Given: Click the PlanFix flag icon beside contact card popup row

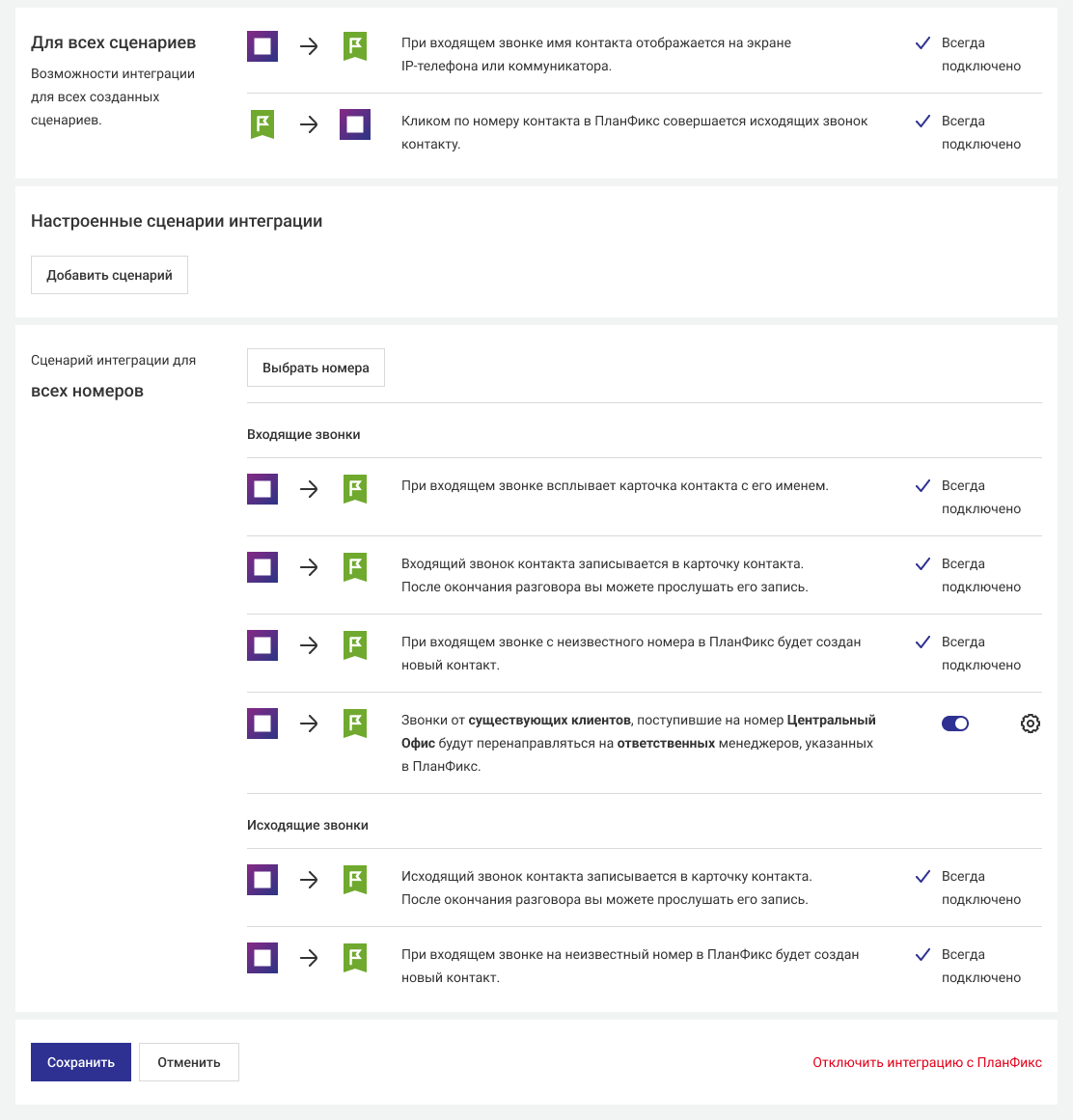Looking at the screenshot, I should pyautogui.click(x=355, y=489).
